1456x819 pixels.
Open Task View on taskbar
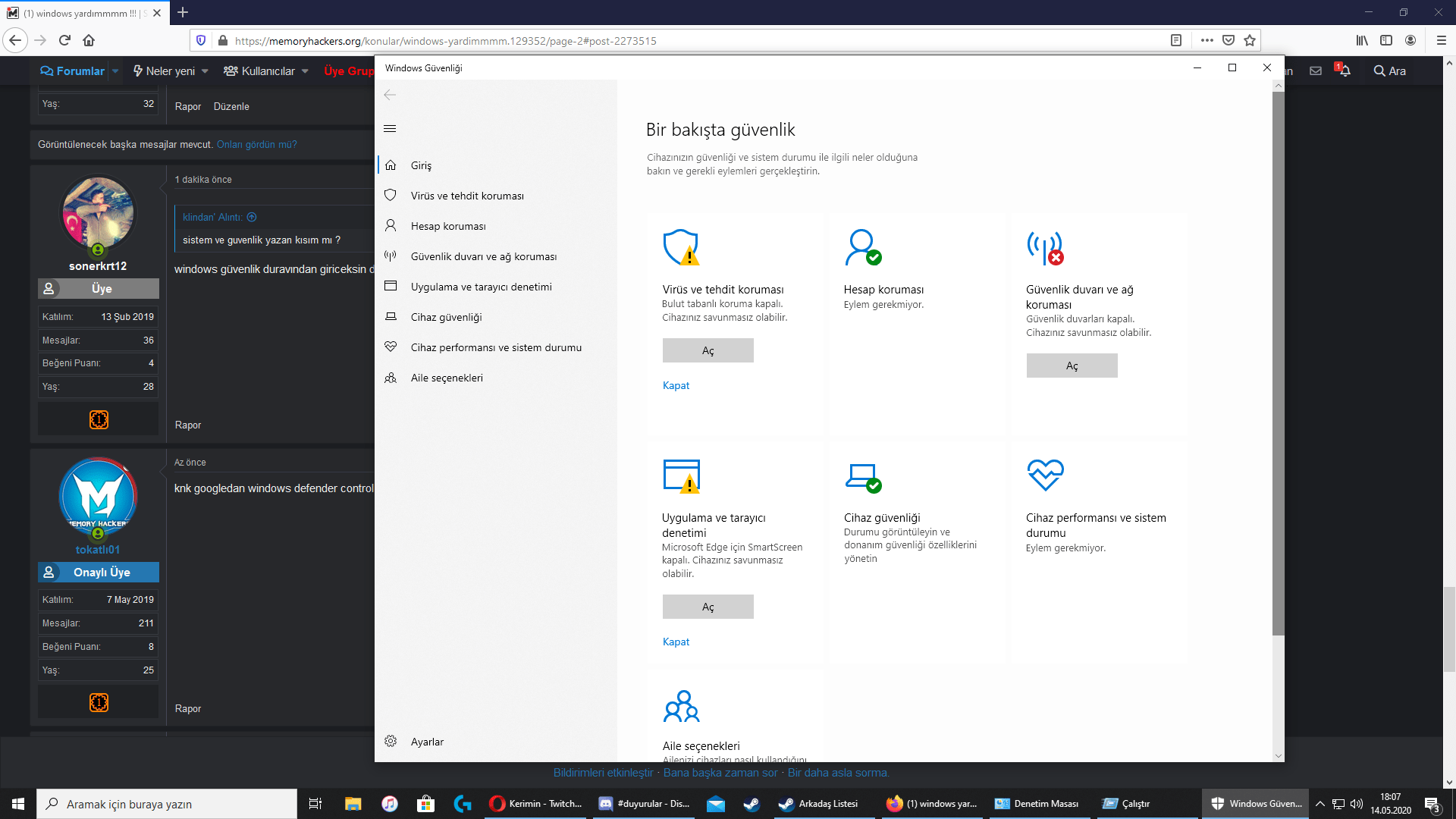coord(315,804)
